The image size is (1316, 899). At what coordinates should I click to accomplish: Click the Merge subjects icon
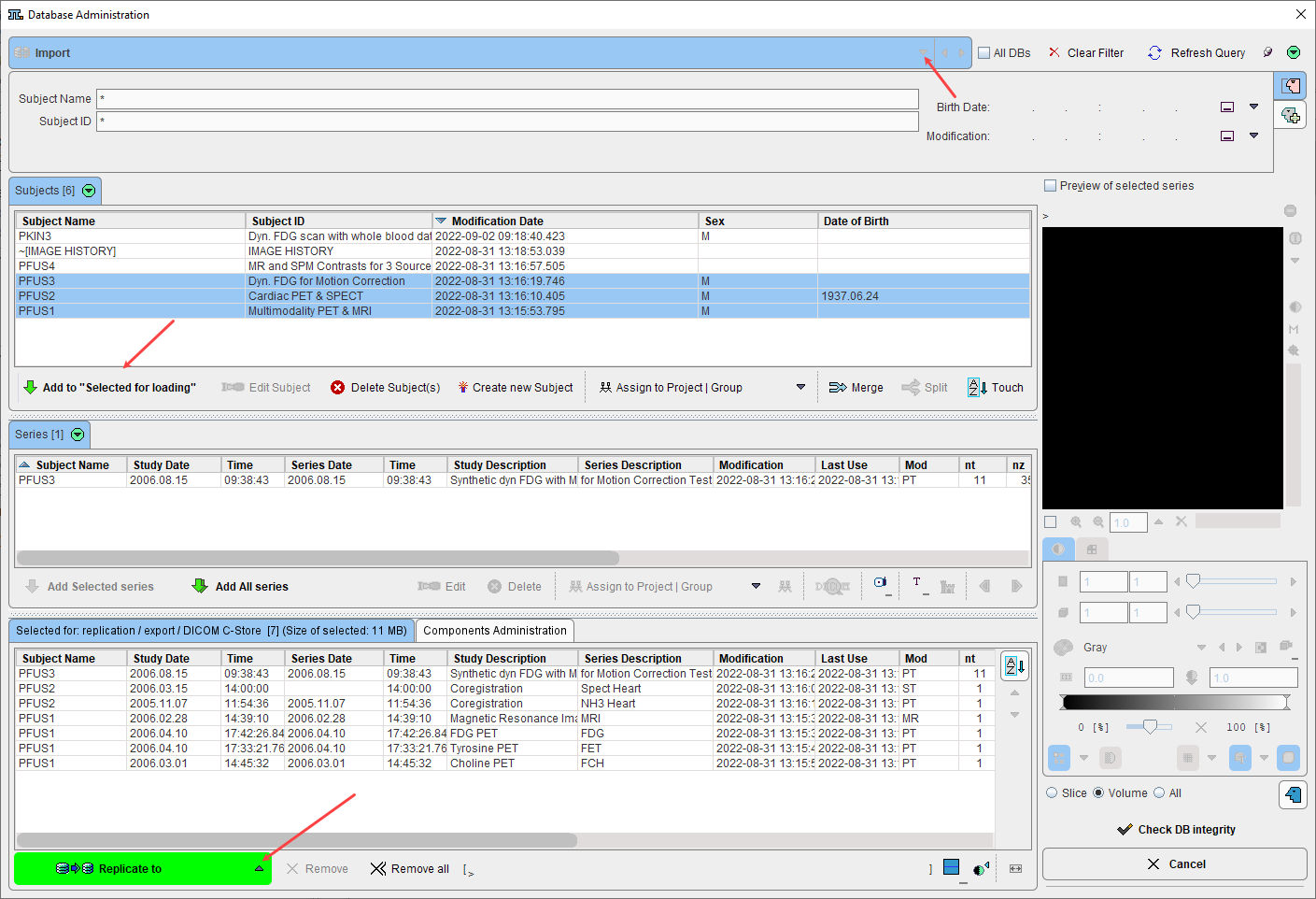(x=838, y=388)
